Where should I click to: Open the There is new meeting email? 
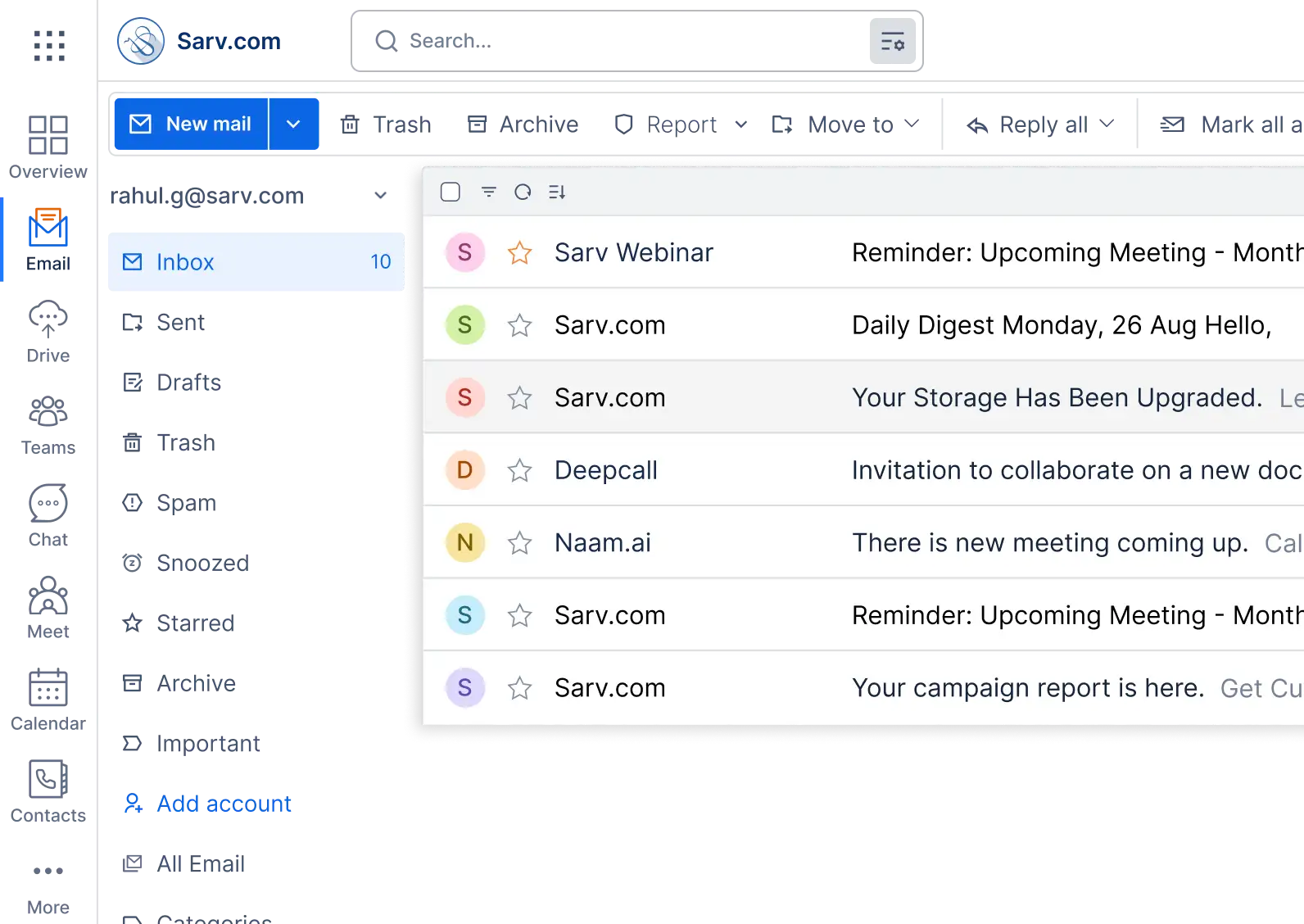pos(863,542)
